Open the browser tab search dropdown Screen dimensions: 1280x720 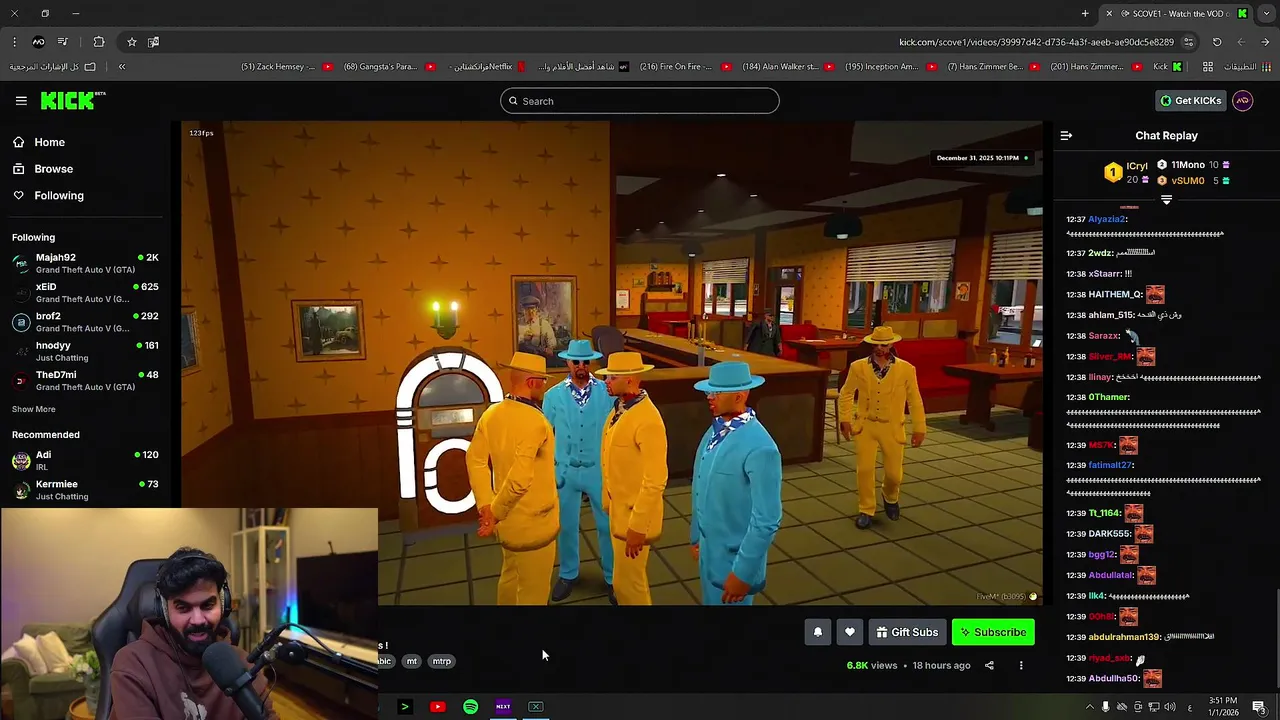point(1266,14)
